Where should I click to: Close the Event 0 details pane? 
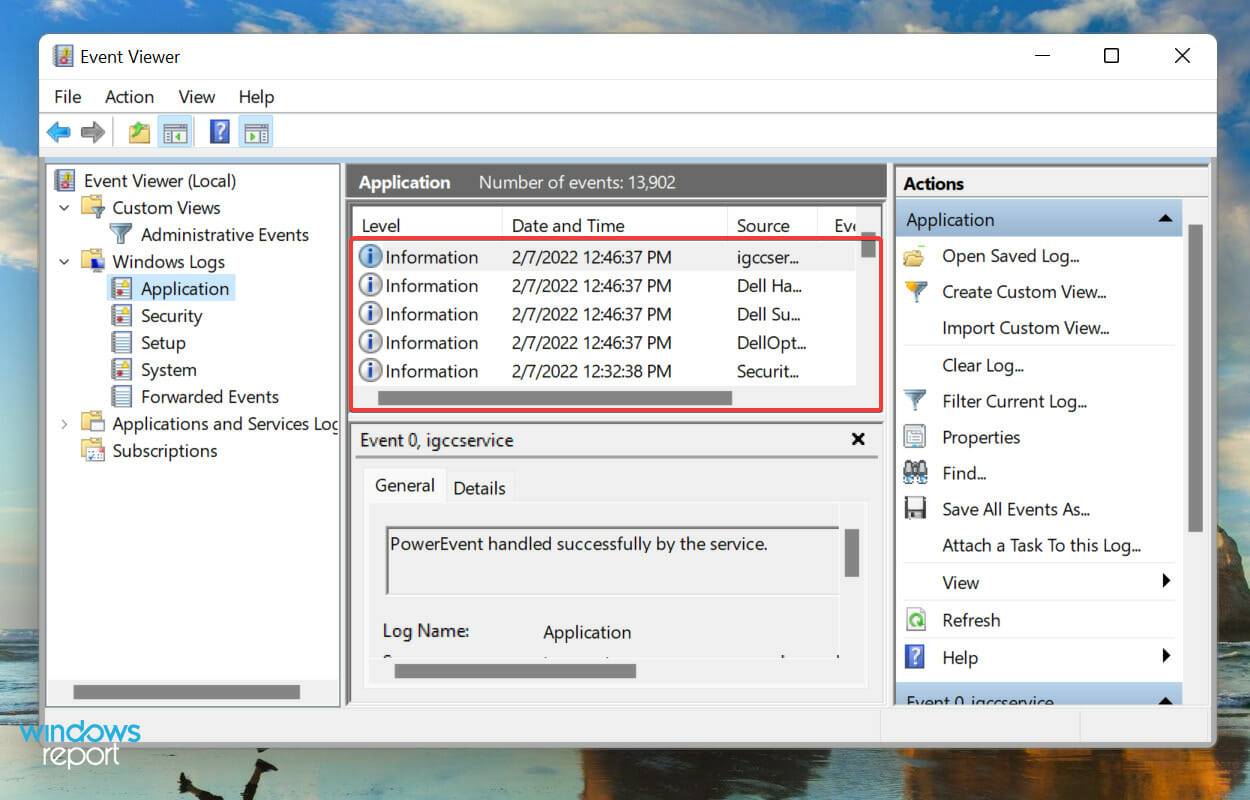[857, 439]
